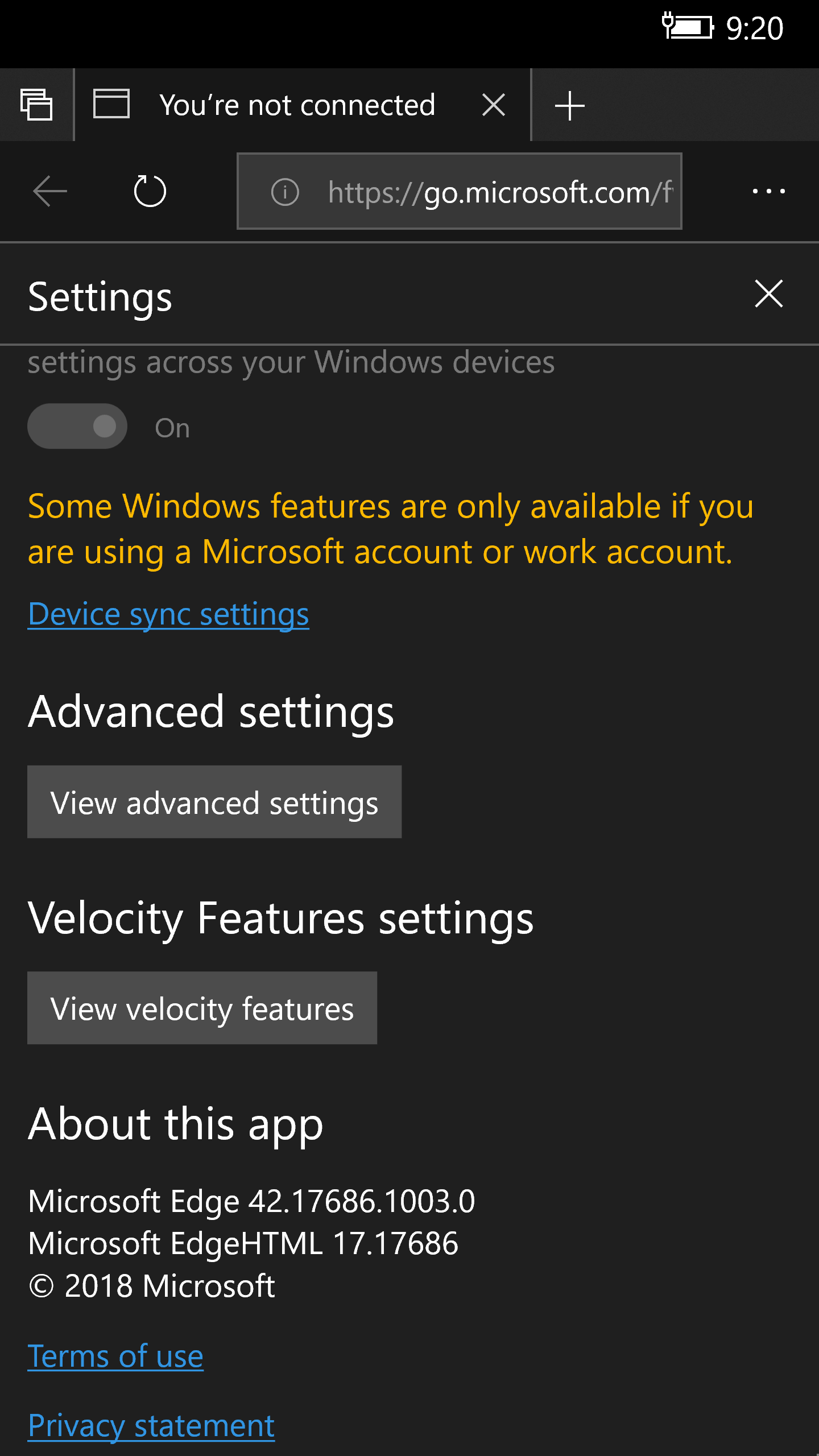Click the Microsoft Edge version text
819x1456 pixels.
[x=251, y=1201]
